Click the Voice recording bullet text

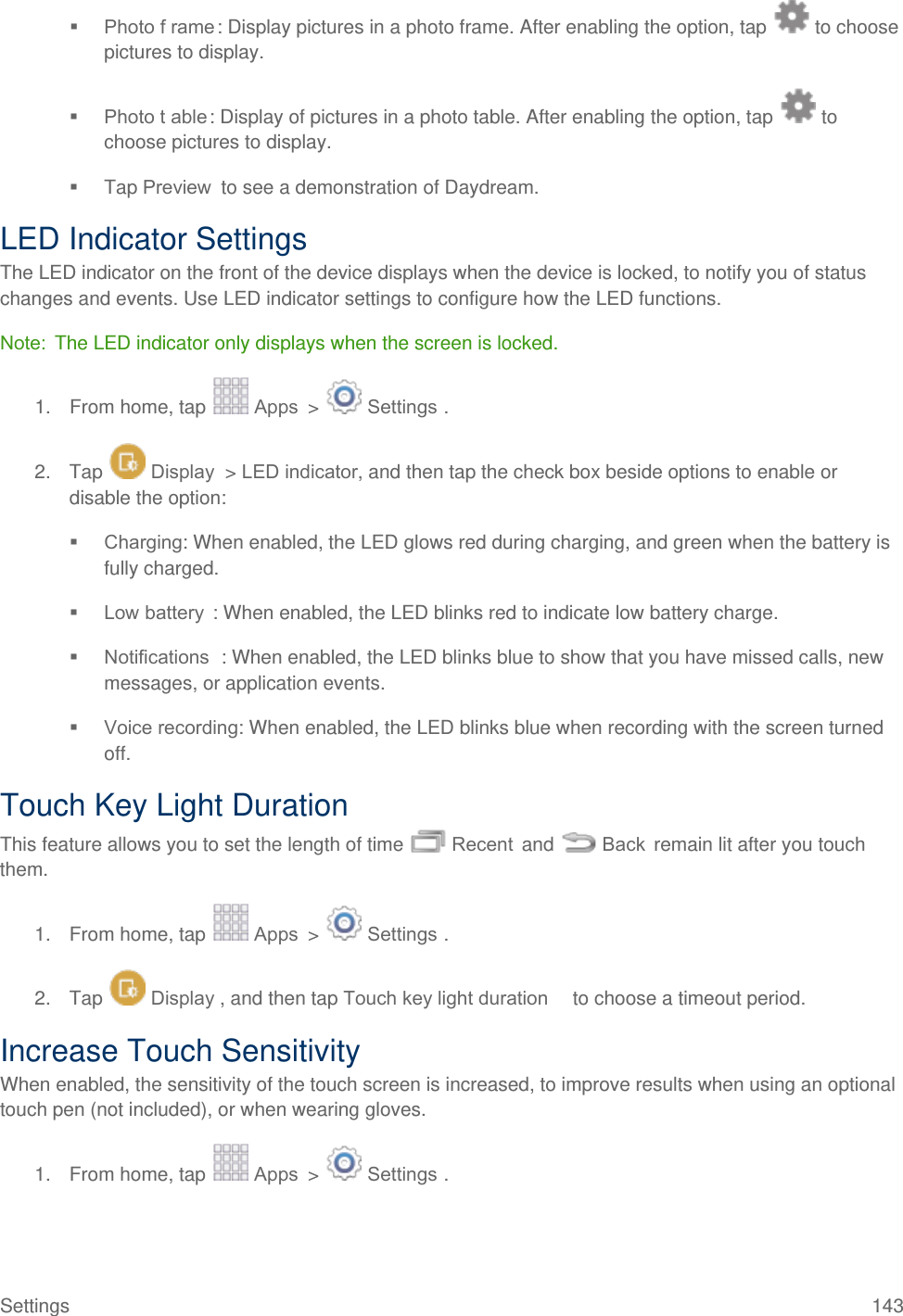click(x=493, y=728)
